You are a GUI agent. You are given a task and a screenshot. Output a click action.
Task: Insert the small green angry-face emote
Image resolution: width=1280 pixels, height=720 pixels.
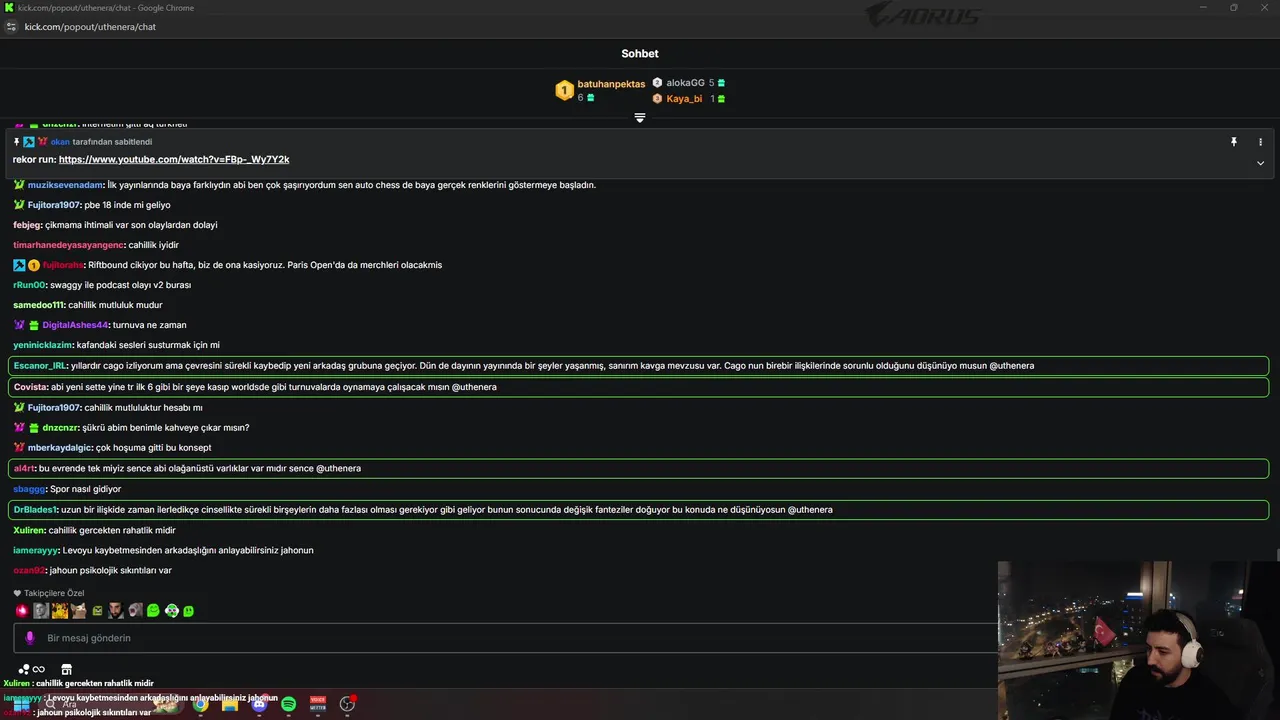pos(97,611)
